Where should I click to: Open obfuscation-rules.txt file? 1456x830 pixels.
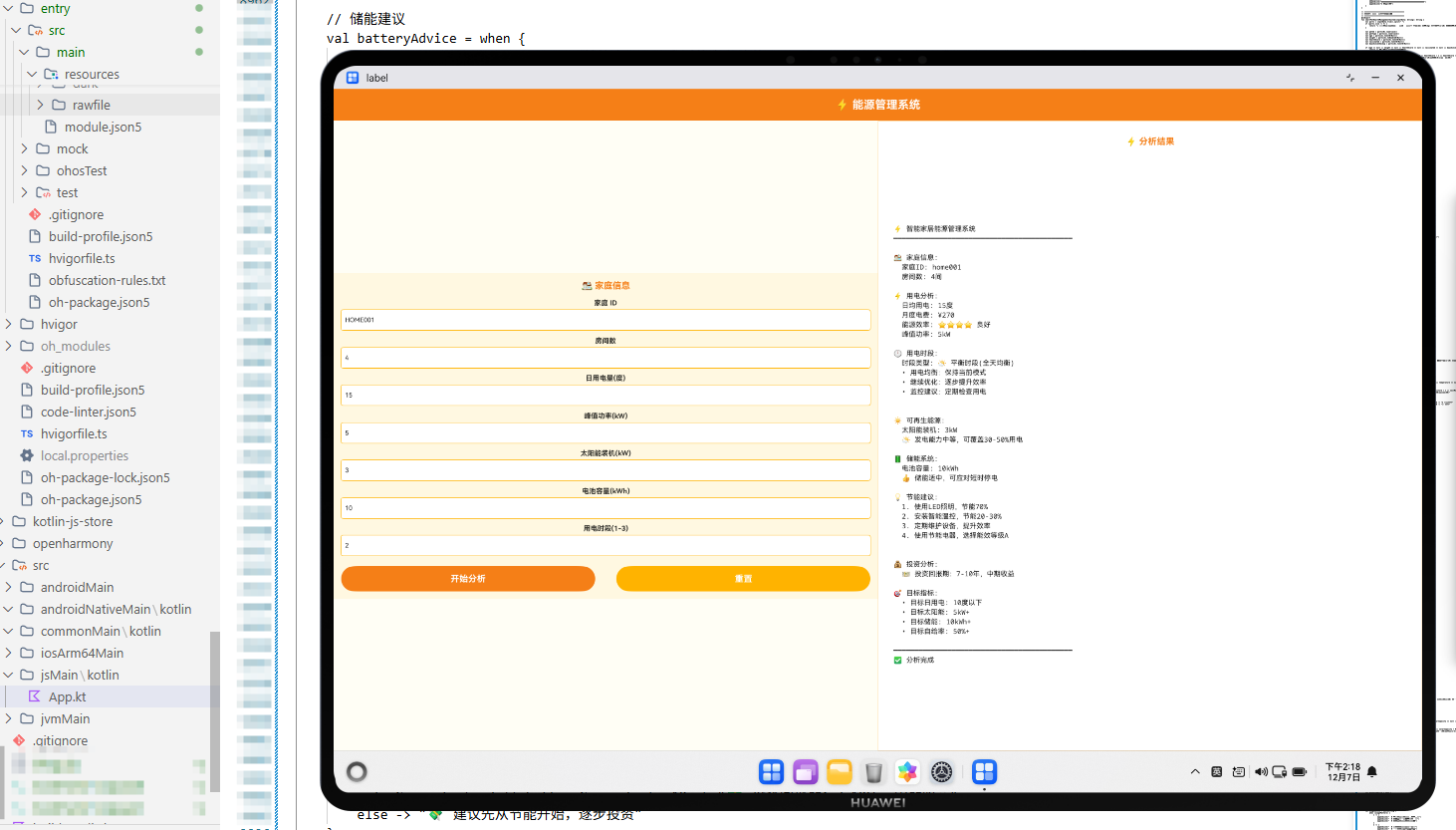pyautogui.click(x=107, y=280)
